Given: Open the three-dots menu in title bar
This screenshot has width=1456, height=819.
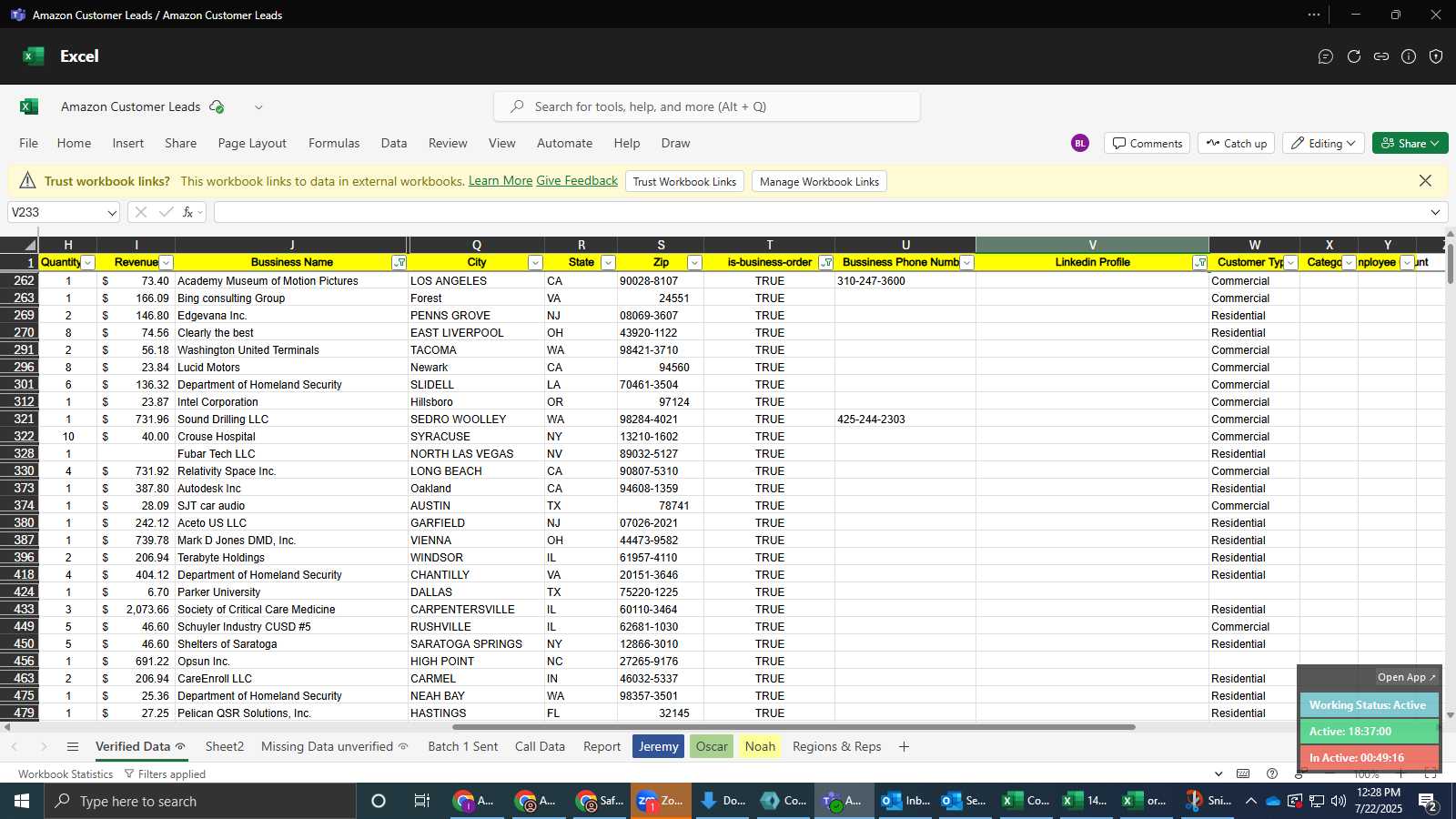Looking at the screenshot, I should 1314,15.
